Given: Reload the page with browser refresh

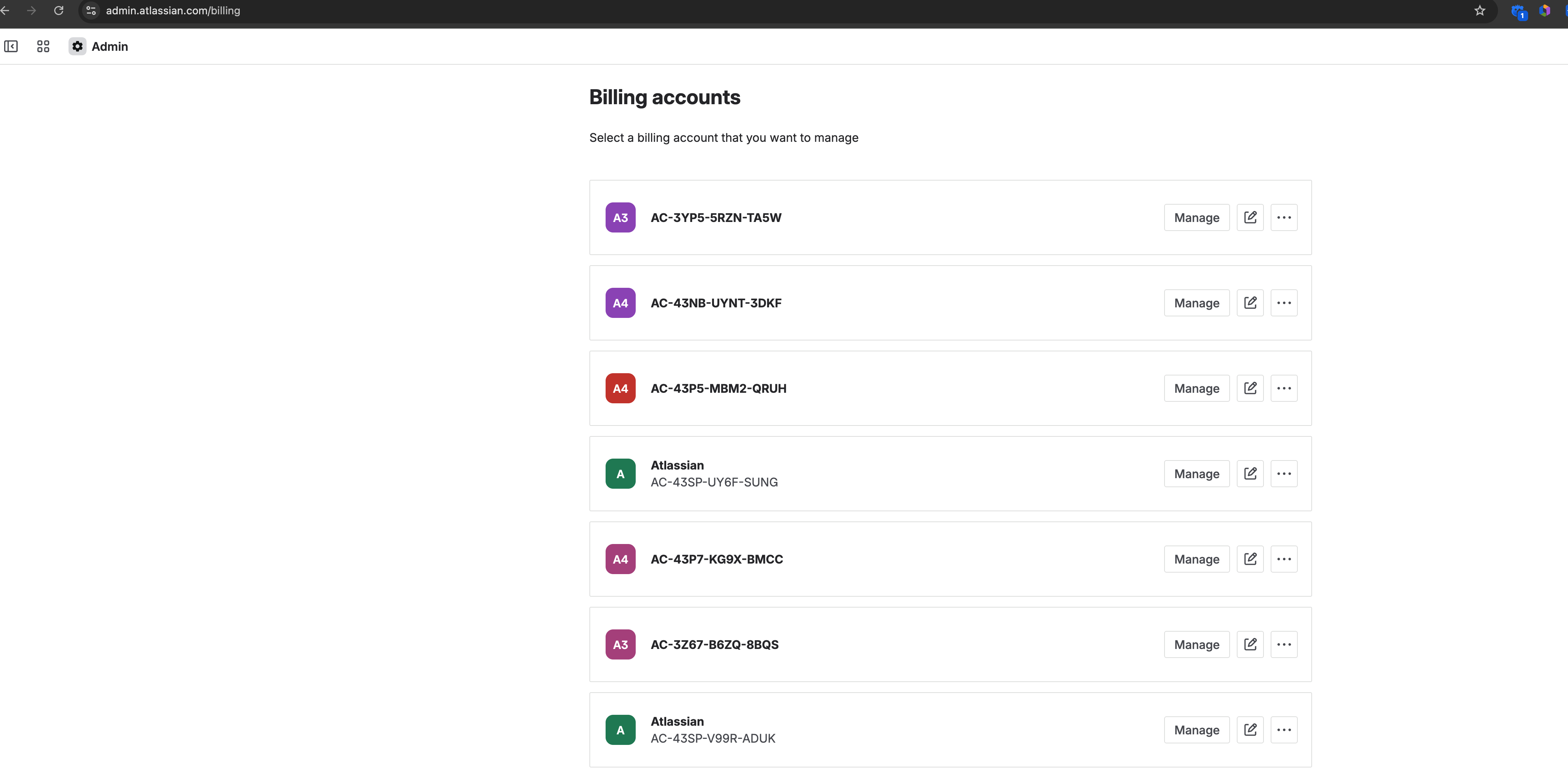Looking at the screenshot, I should coord(58,10).
